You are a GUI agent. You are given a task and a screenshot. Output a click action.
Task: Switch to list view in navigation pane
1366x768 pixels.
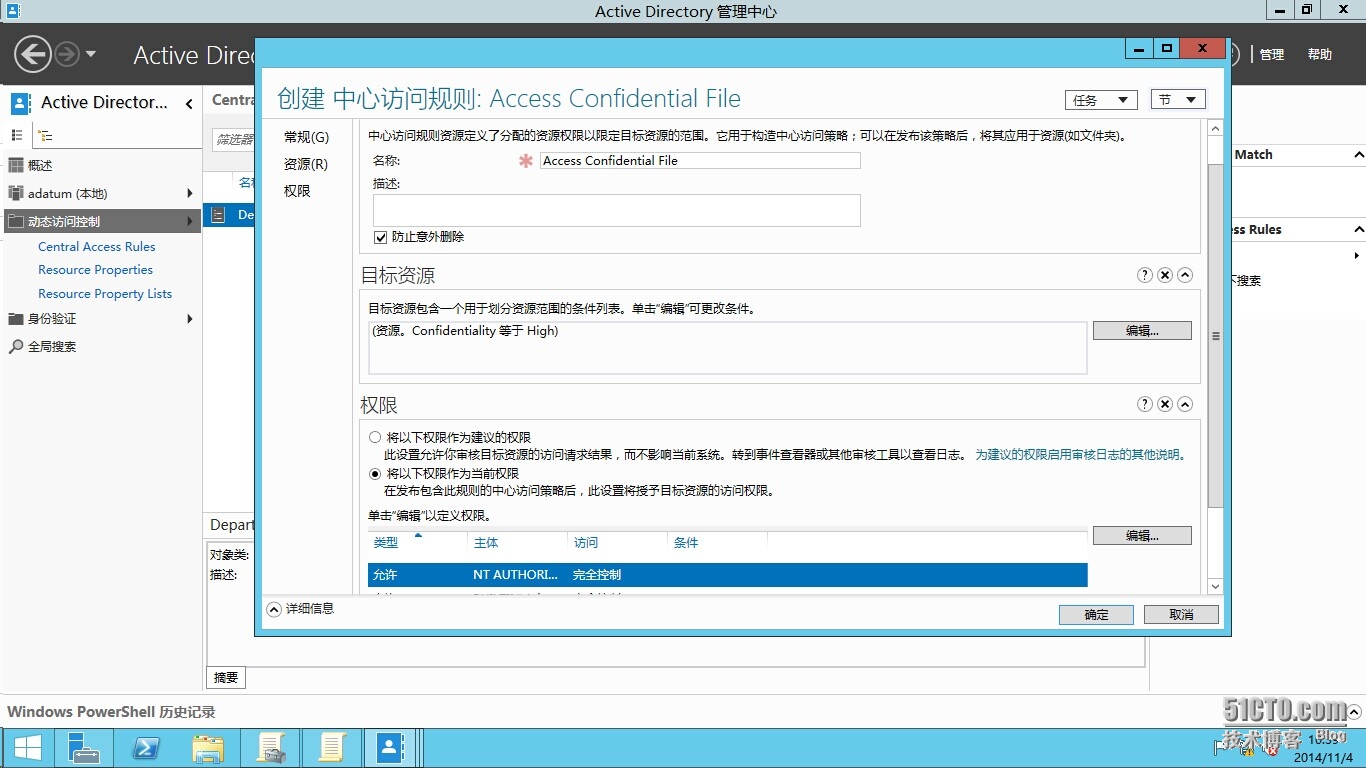pos(16,135)
